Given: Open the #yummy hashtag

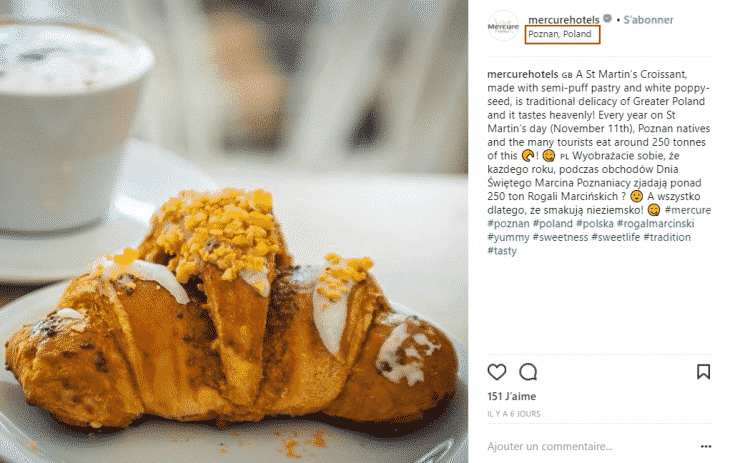Looking at the screenshot, I should [508, 237].
